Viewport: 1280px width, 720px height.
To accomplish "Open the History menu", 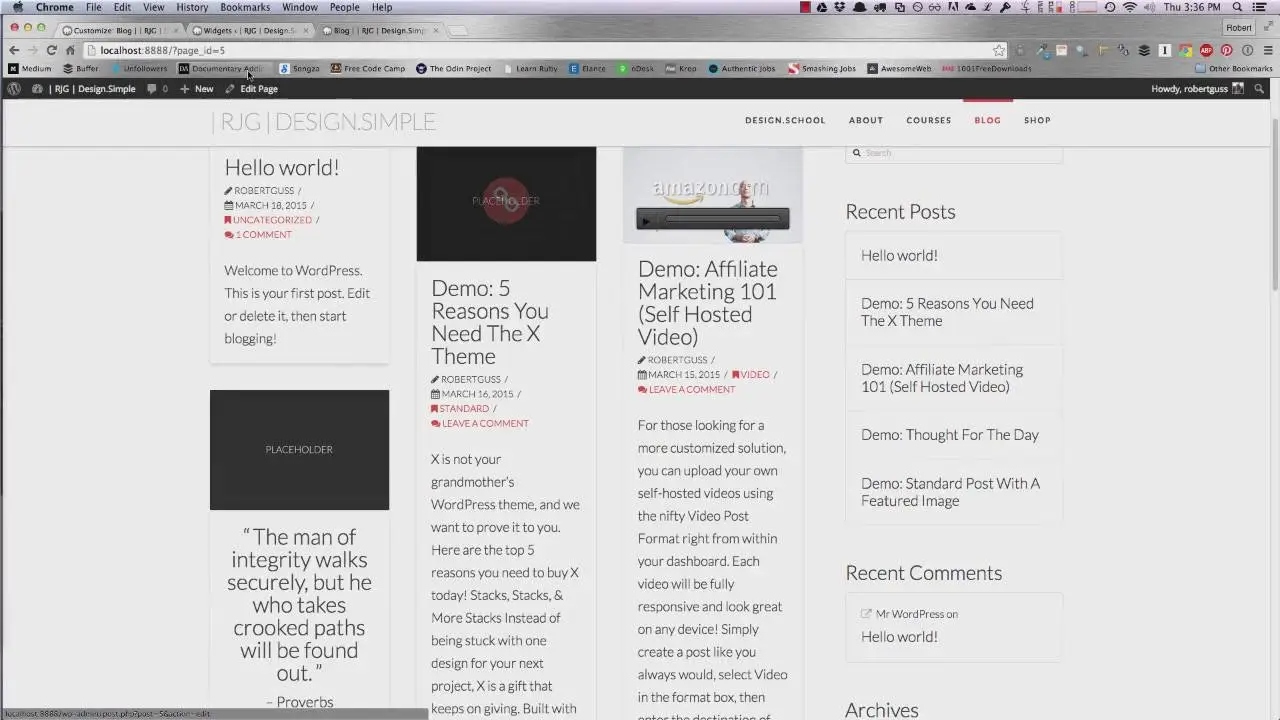I will (x=192, y=7).
